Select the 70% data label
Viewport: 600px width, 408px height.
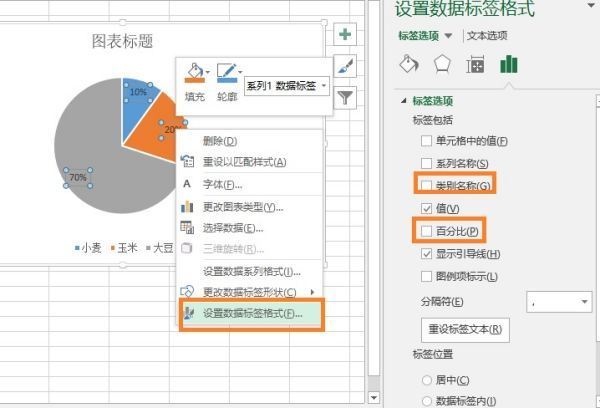pos(78,178)
